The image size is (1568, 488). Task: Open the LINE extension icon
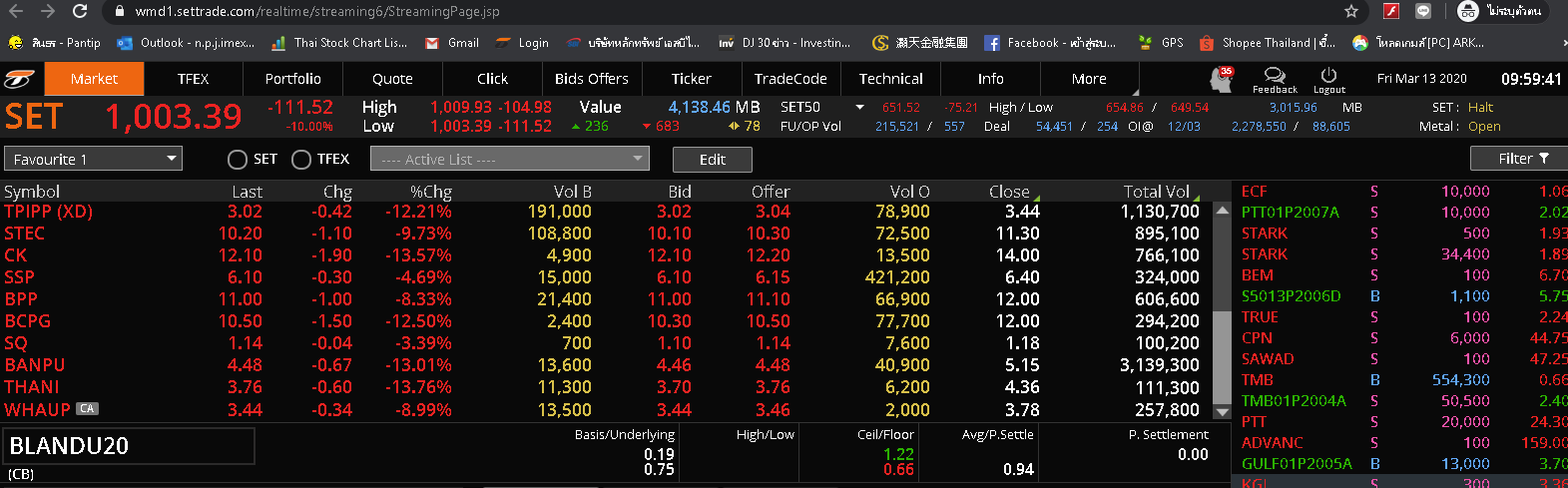1423,11
